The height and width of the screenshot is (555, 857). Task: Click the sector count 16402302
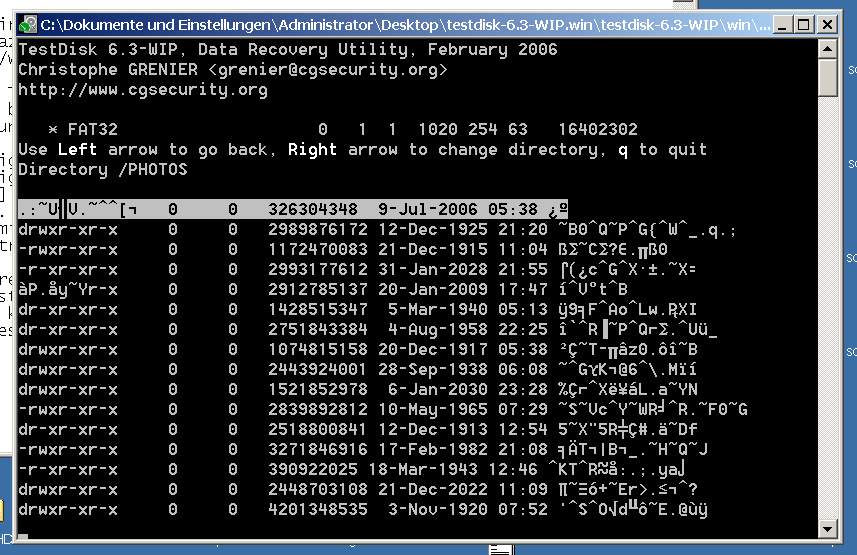[598, 130]
